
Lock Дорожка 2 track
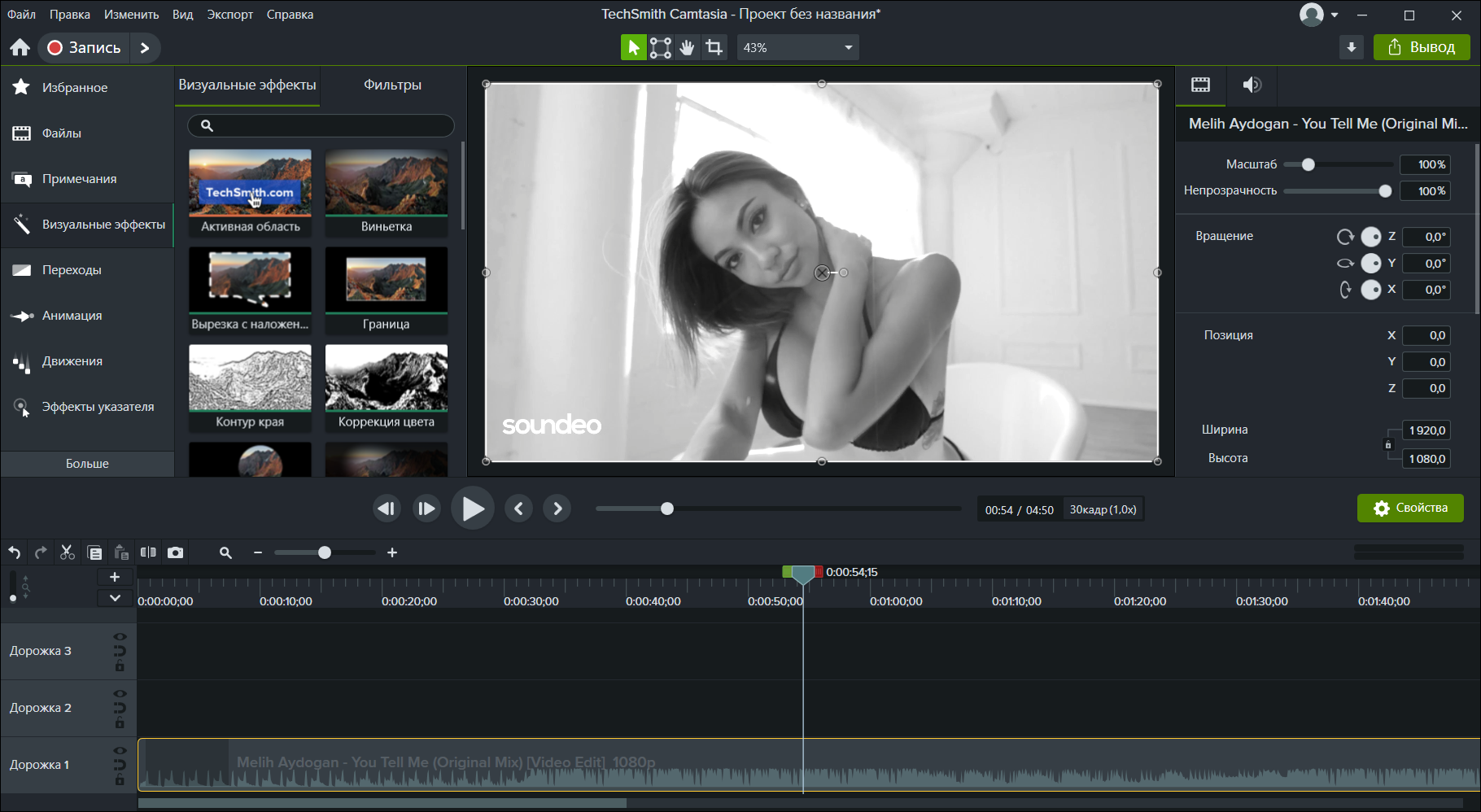120,723
